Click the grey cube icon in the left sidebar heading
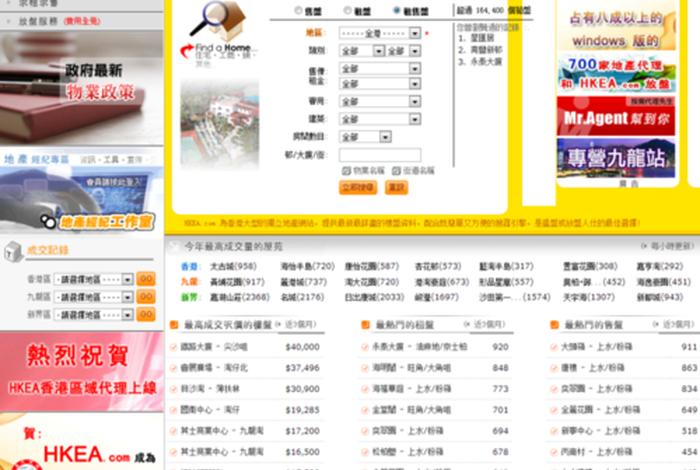Screen dimensions: 700x470 pyautogui.click(x=13, y=251)
